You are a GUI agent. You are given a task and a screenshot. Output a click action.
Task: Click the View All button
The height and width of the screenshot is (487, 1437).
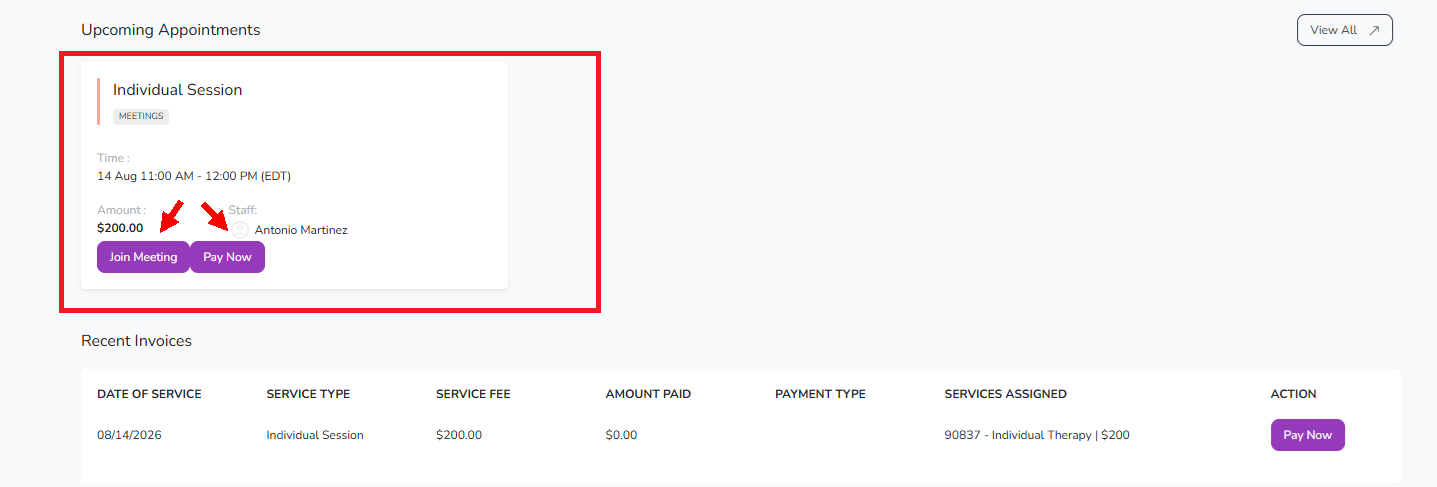[x=1344, y=30]
